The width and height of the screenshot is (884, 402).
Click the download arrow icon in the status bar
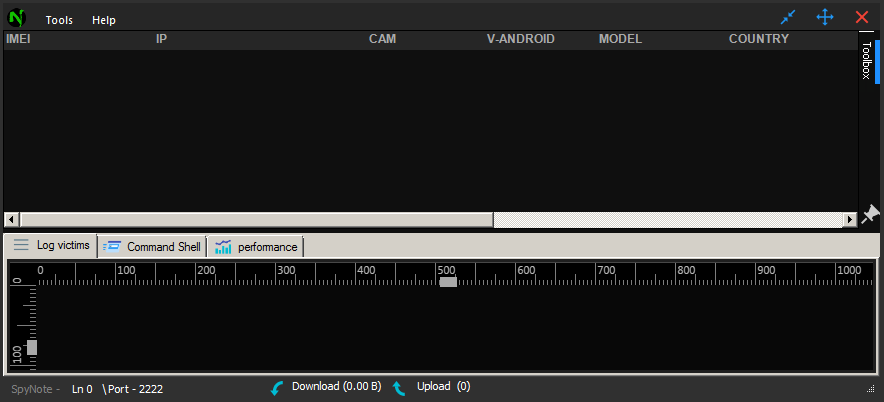[277, 387]
